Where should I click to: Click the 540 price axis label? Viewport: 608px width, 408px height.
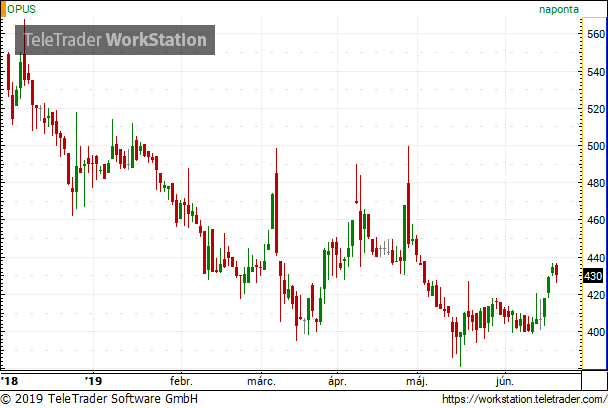tap(596, 72)
